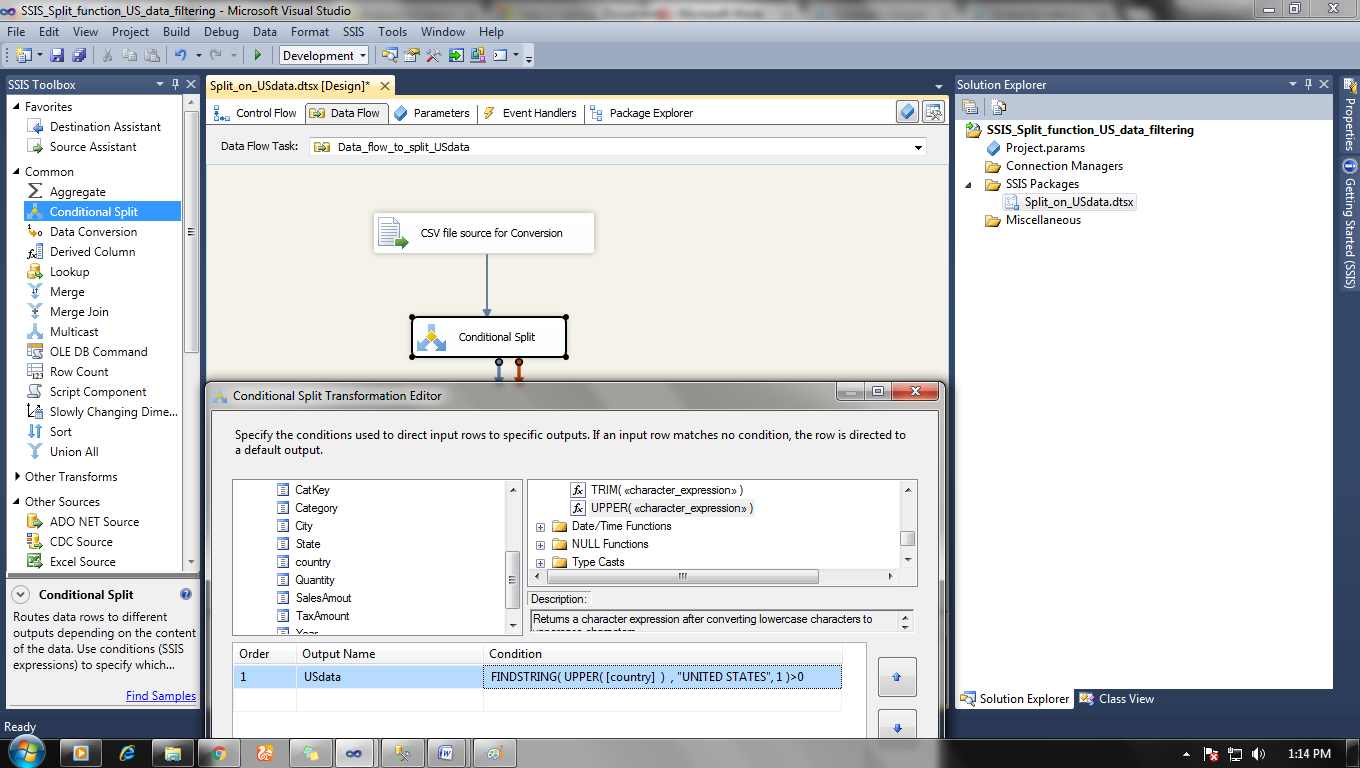Open the Solution Explorer toolbar icon
1360x768 pixels.
(x=390, y=55)
